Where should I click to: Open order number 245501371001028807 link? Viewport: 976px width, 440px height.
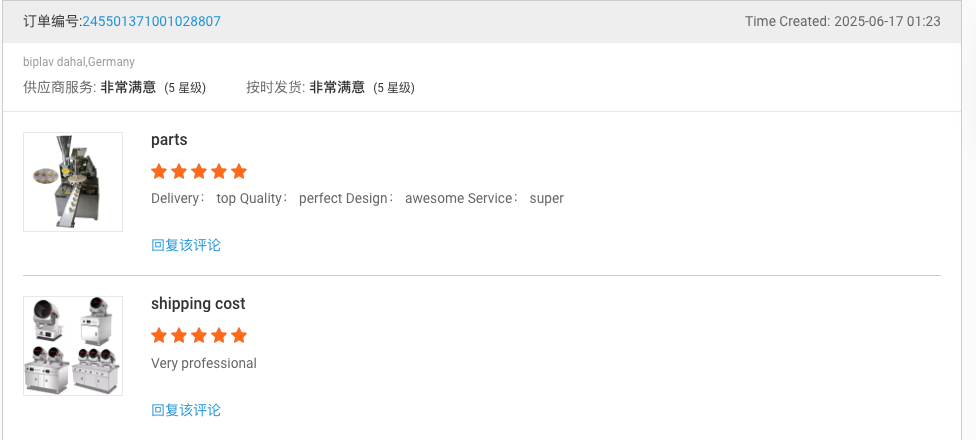coord(151,21)
